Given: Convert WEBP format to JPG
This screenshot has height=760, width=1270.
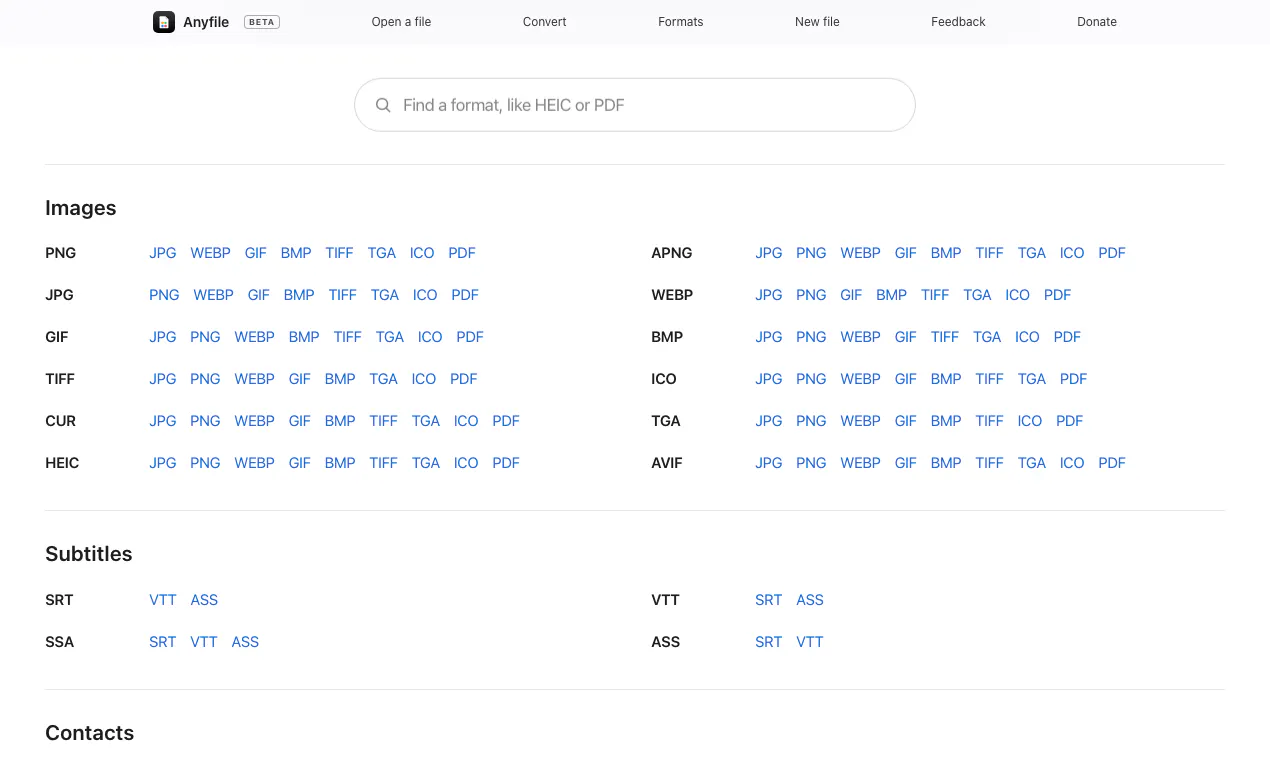Looking at the screenshot, I should tap(769, 295).
